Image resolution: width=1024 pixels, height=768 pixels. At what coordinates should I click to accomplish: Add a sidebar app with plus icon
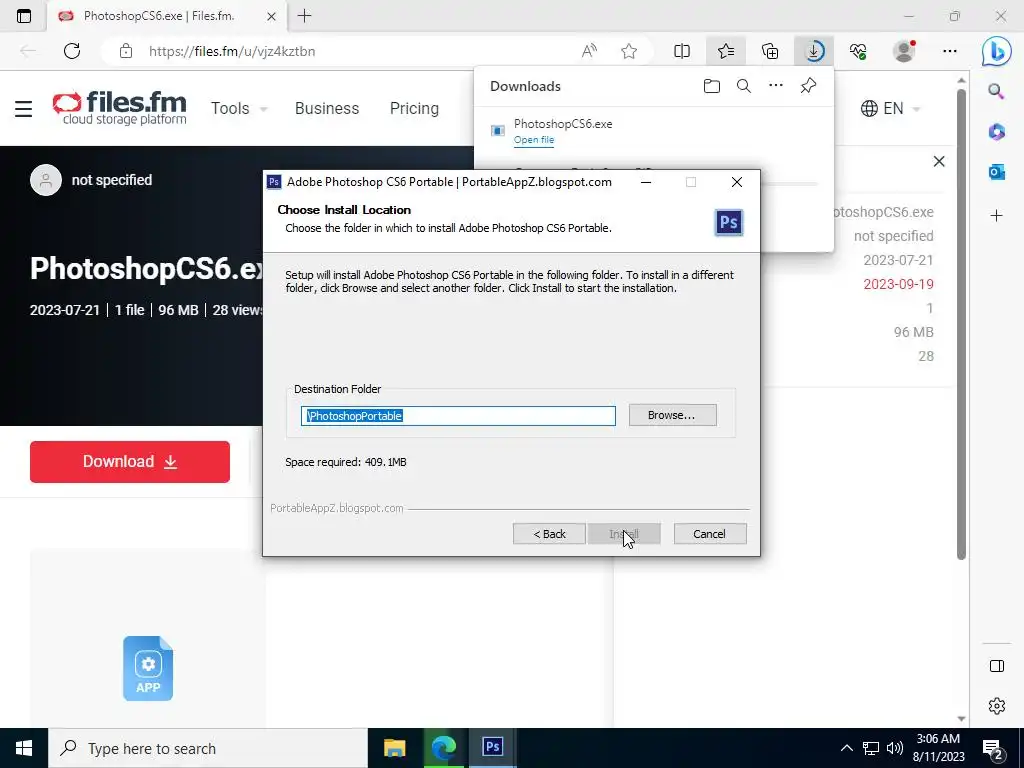tap(996, 216)
